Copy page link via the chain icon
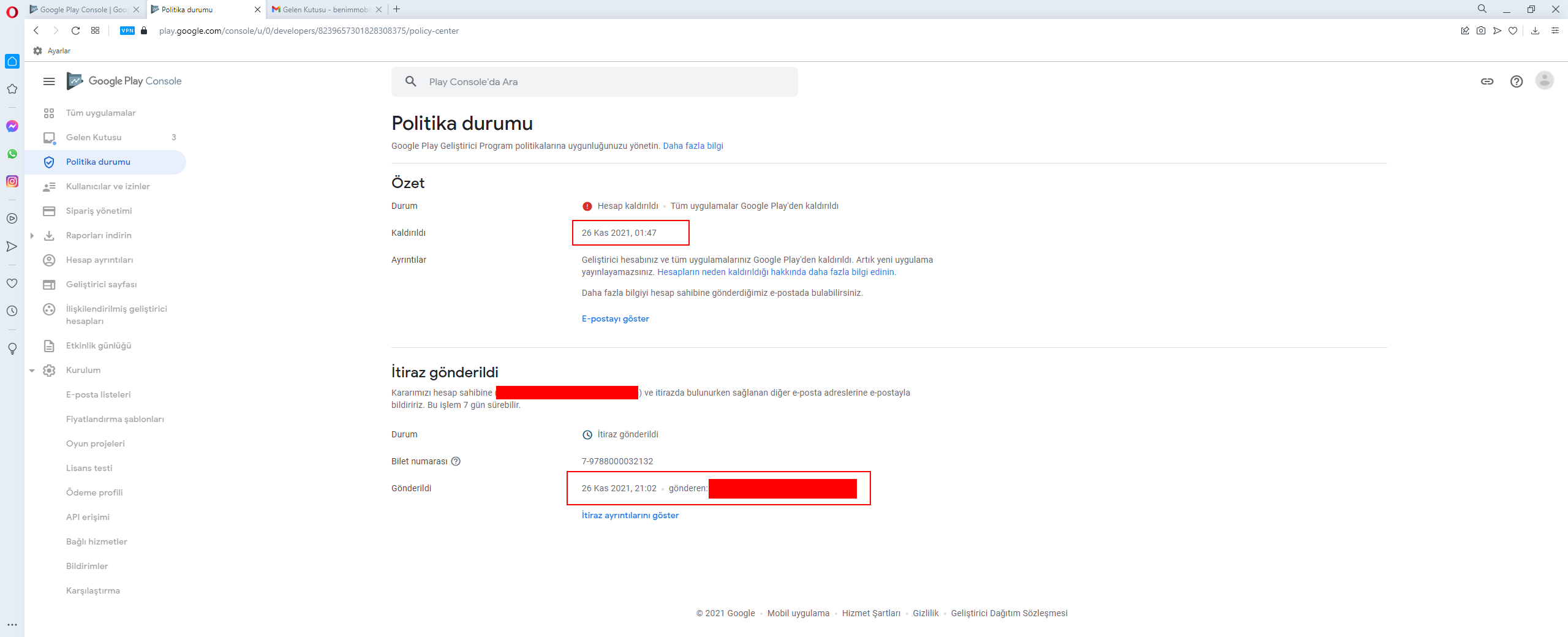This screenshot has height=637, width=1568. pyautogui.click(x=1487, y=81)
